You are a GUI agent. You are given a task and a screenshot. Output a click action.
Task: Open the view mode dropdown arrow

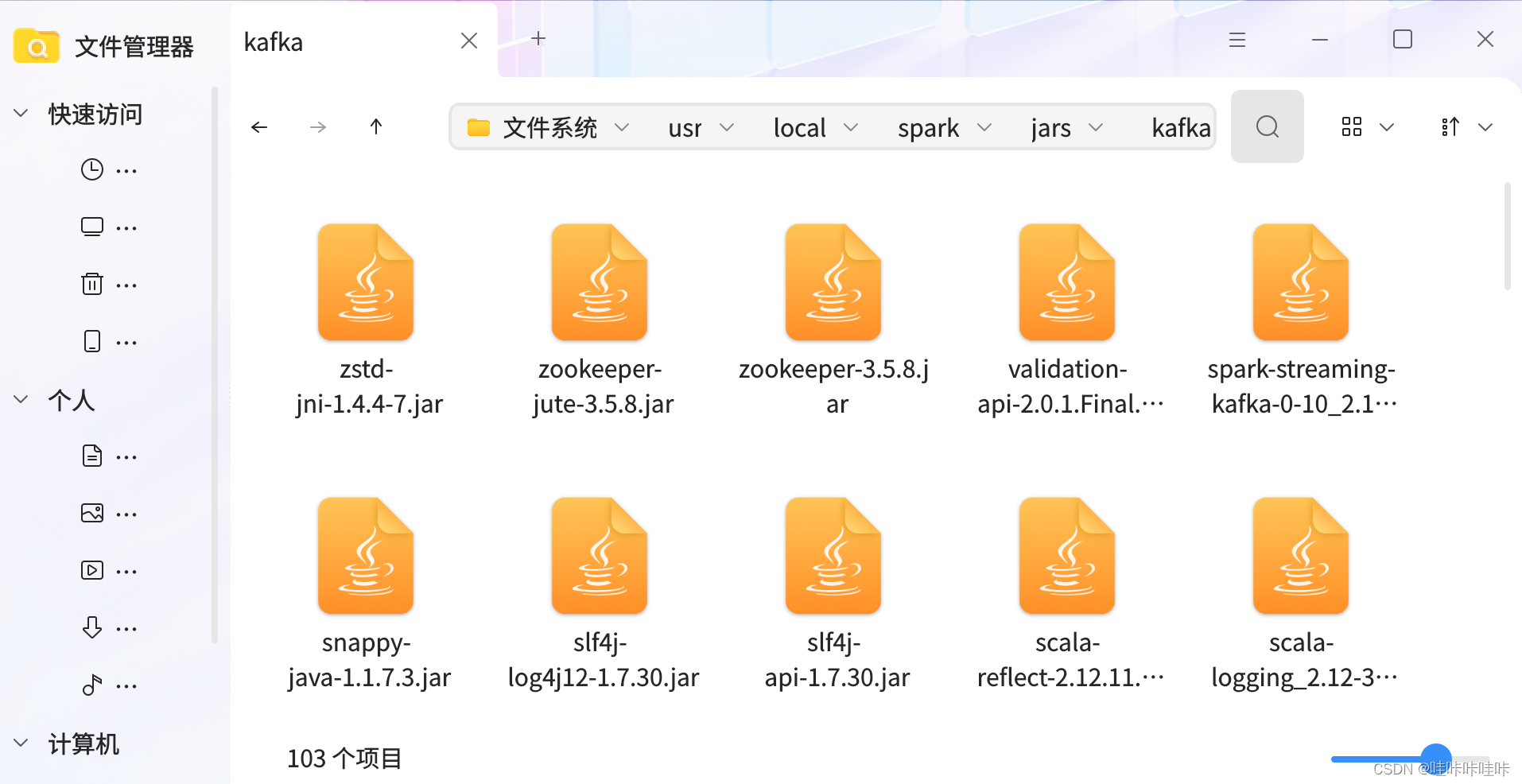coord(1387,127)
